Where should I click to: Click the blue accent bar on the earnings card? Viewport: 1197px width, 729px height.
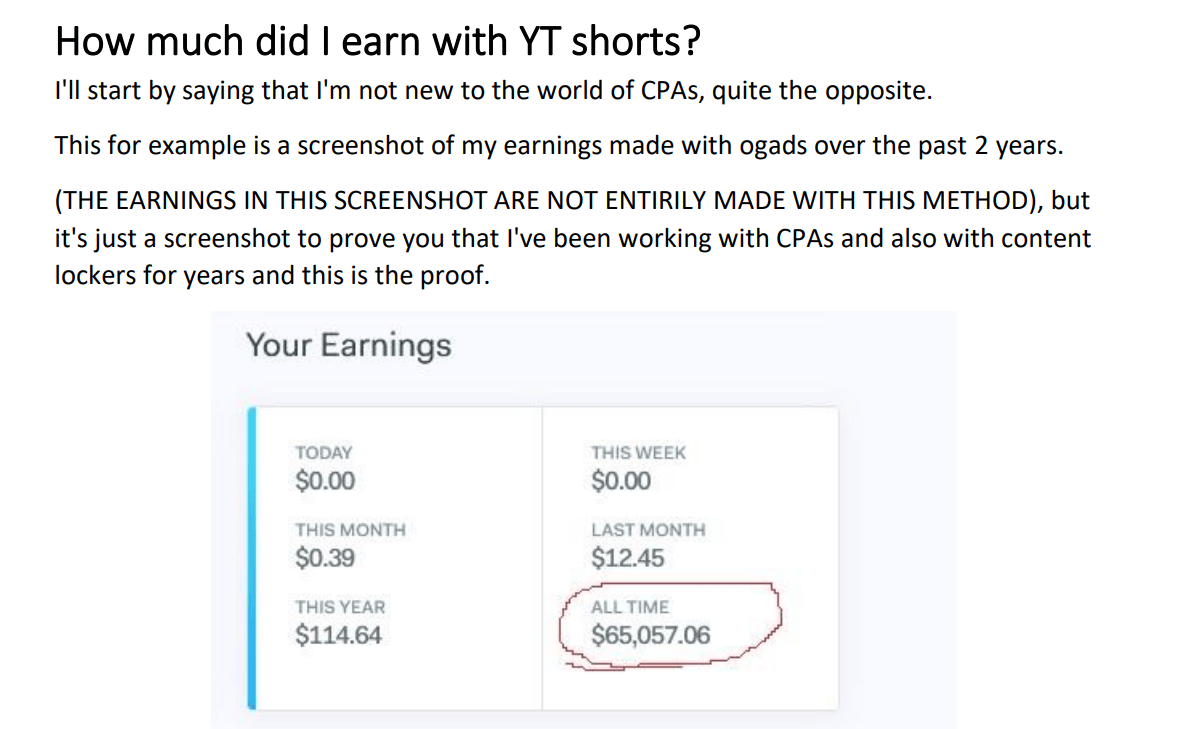(x=252, y=558)
